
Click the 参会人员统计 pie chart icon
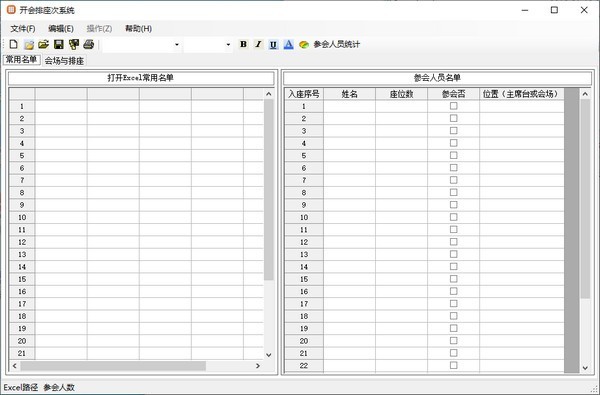click(304, 45)
